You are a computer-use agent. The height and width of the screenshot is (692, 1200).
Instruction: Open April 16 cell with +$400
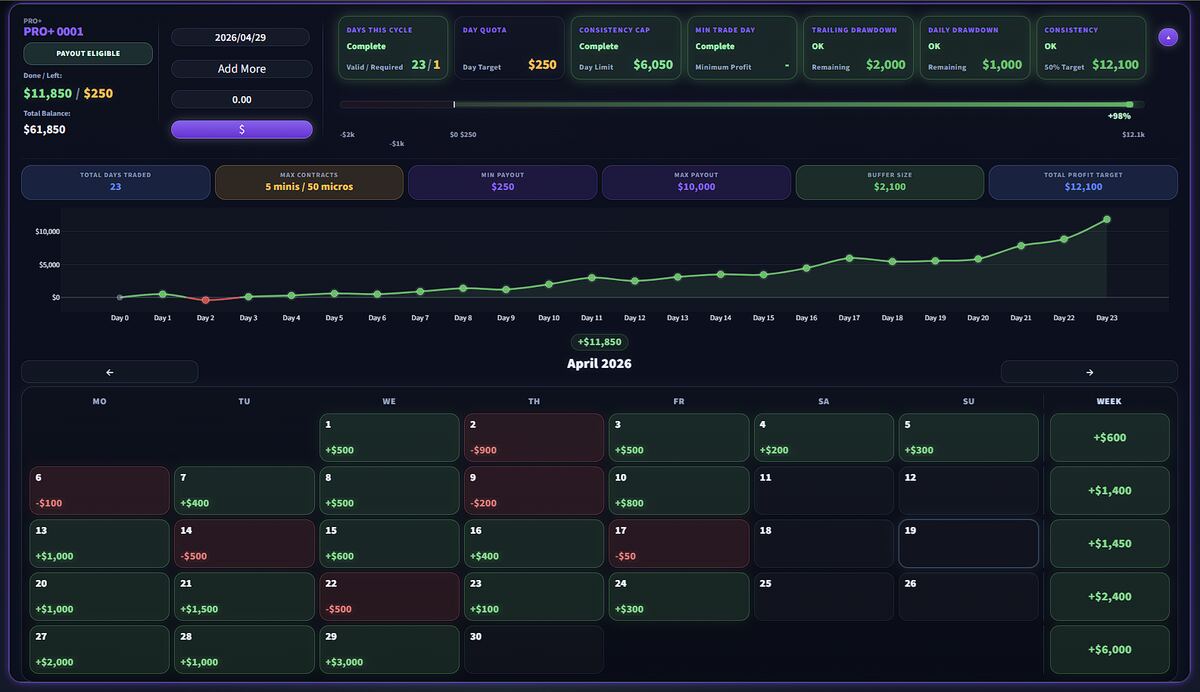point(534,544)
